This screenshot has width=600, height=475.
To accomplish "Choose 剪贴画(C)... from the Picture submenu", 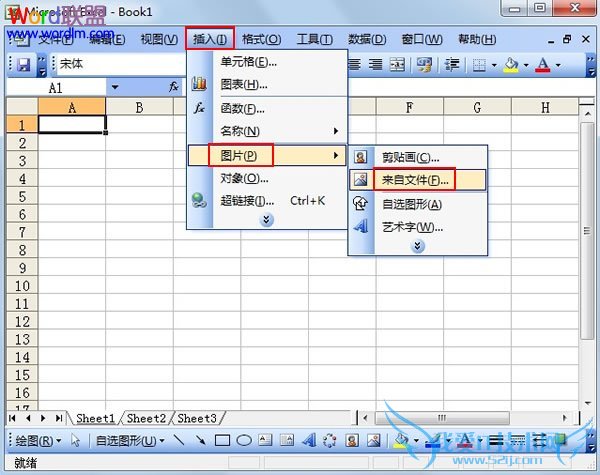I will pyautogui.click(x=417, y=157).
